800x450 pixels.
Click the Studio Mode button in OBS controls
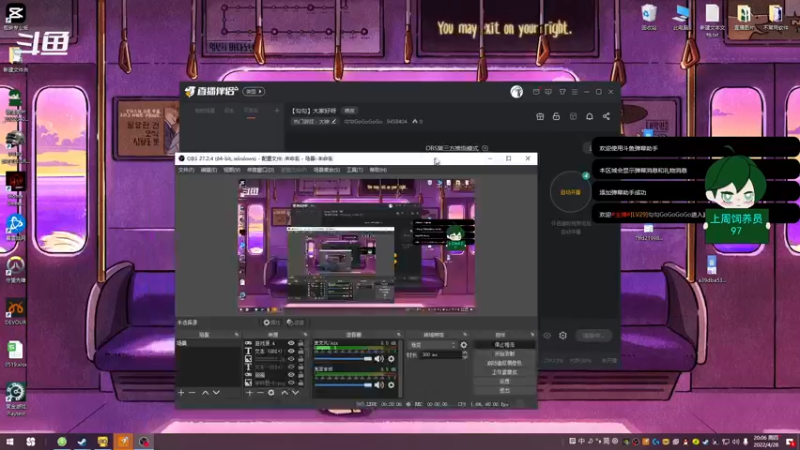click(x=504, y=372)
